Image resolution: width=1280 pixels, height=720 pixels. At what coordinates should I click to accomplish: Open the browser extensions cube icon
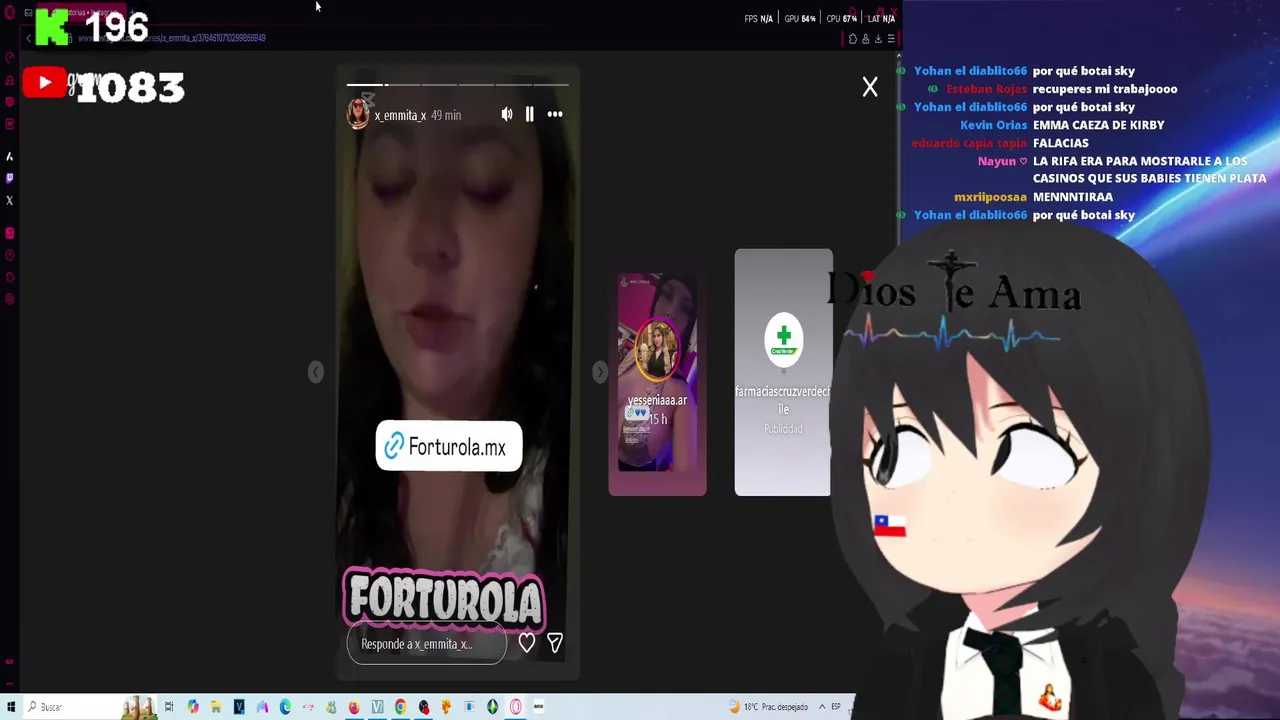click(853, 39)
